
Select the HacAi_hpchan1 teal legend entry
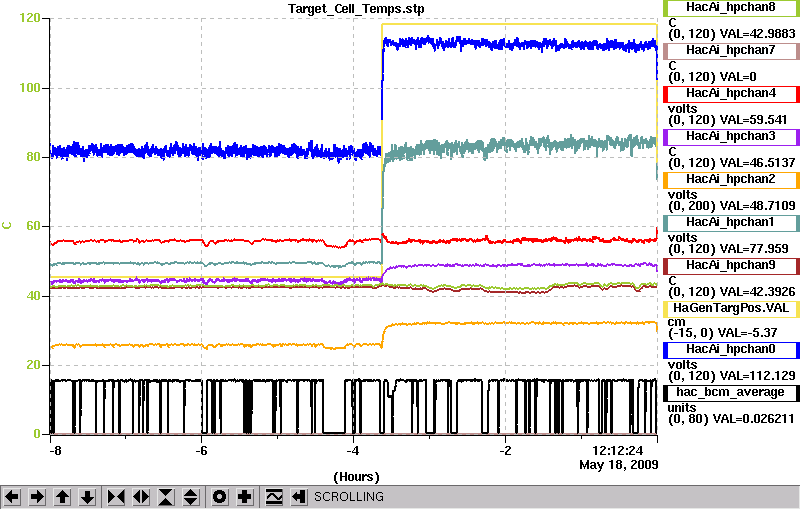pyautogui.click(x=731, y=222)
